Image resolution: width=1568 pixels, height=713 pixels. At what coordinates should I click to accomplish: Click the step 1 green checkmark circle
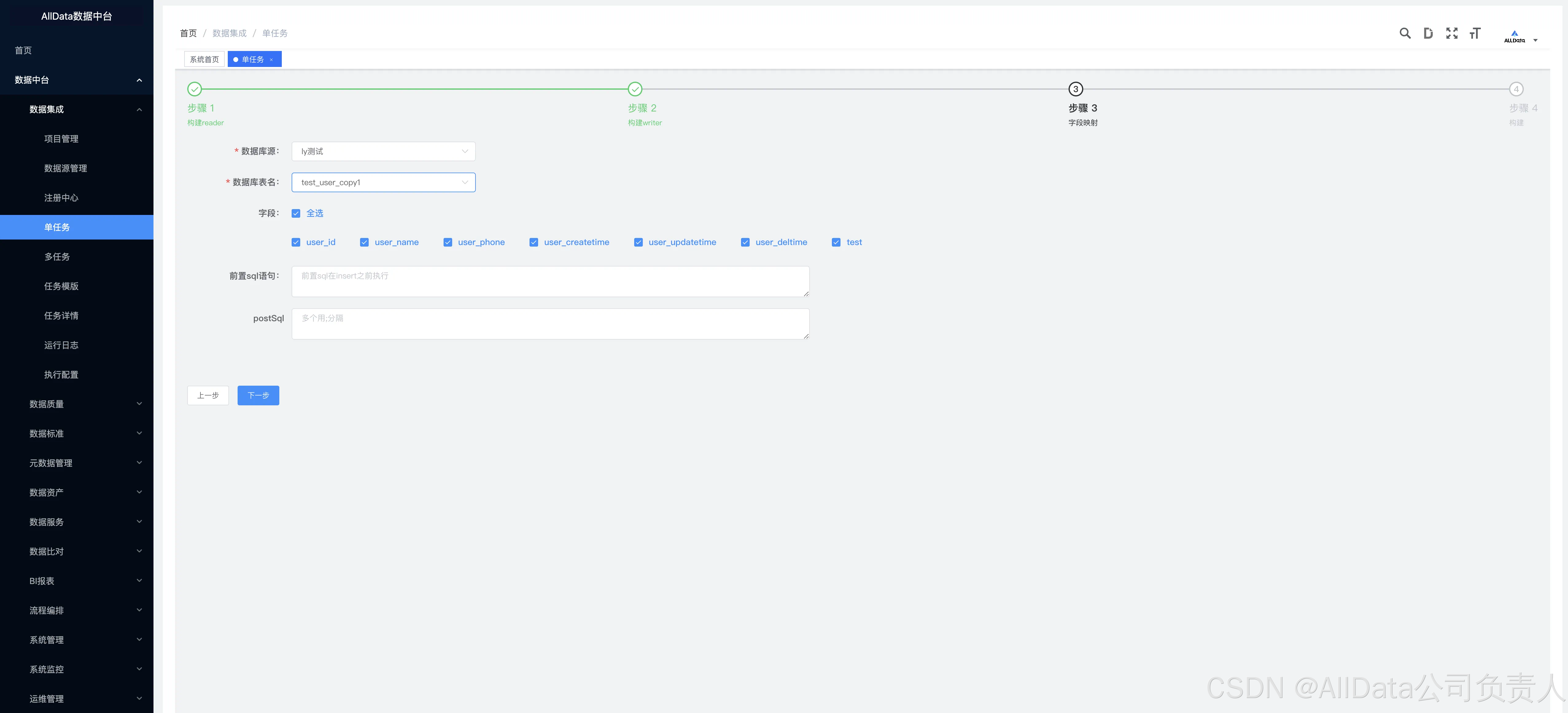point(194,89)
